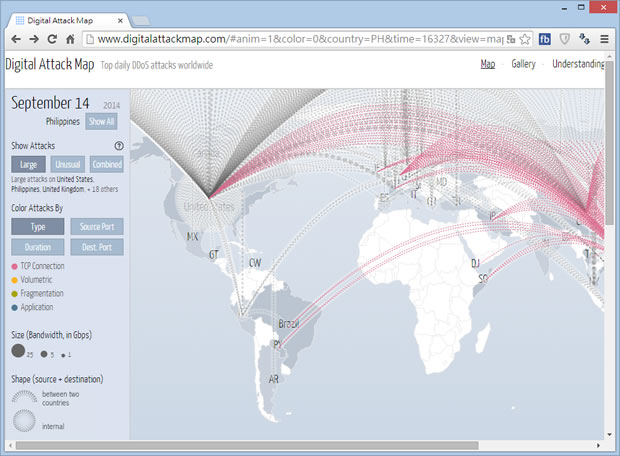This screenshot has height=456, width=620.
Task: Click the MX country label
Action: click(192, 237)
